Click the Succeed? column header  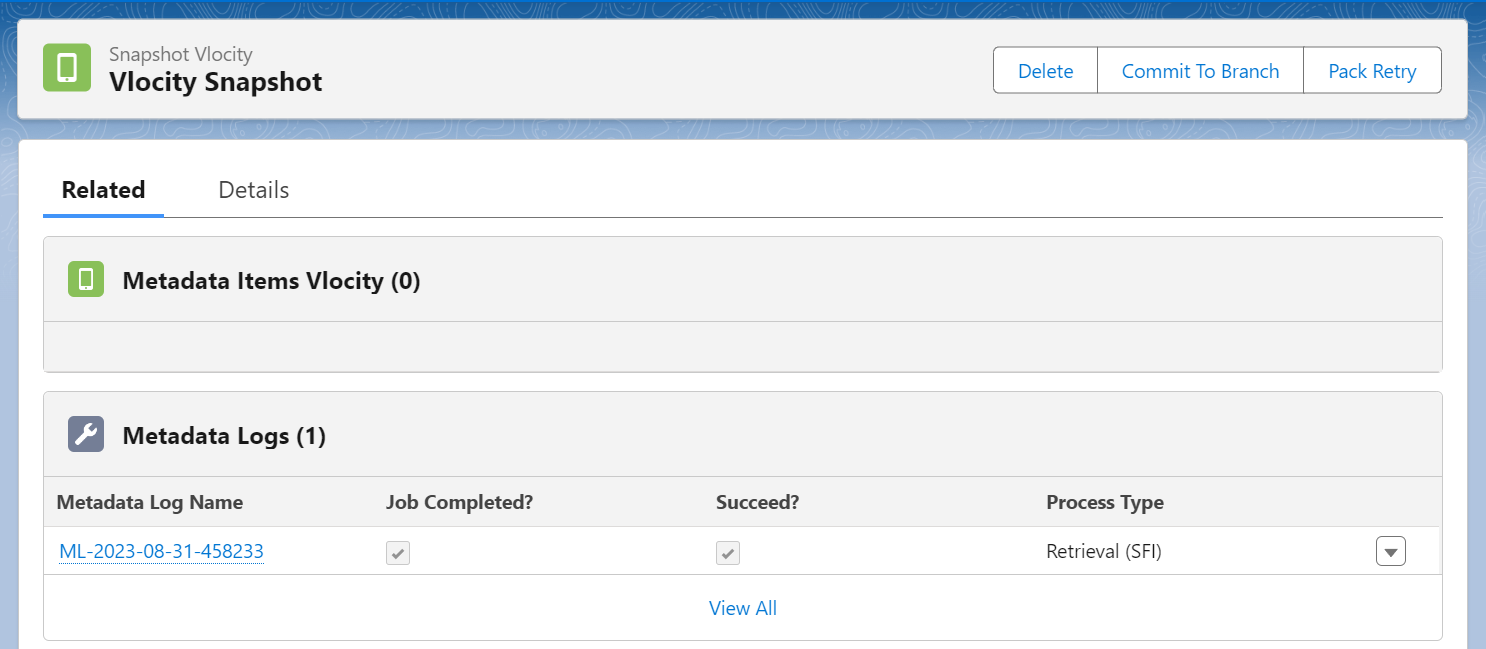(757, 502)
